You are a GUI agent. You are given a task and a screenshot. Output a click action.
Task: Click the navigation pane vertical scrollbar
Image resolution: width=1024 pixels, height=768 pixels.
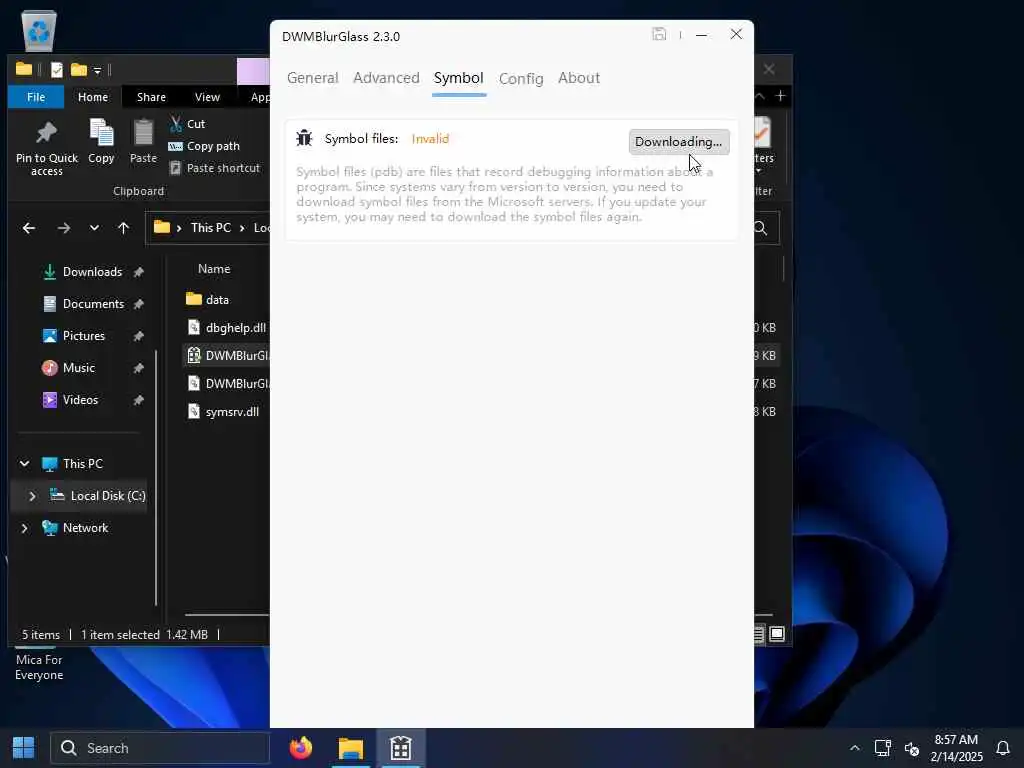click(156, 479)
